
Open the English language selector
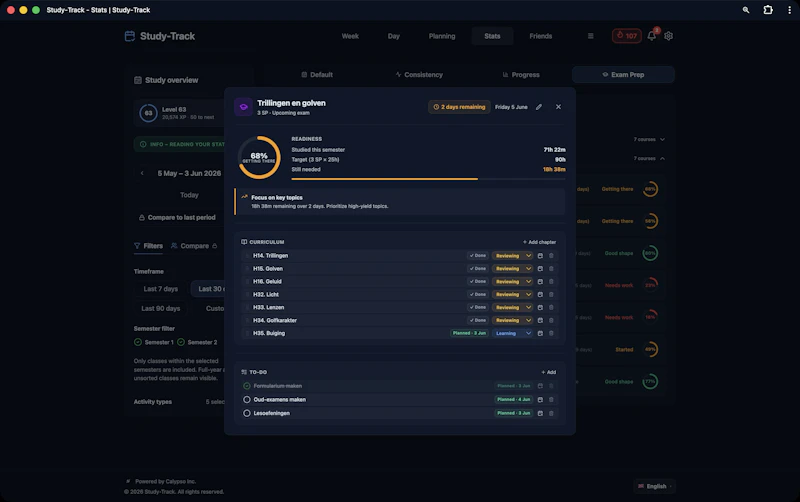[655, 486]
